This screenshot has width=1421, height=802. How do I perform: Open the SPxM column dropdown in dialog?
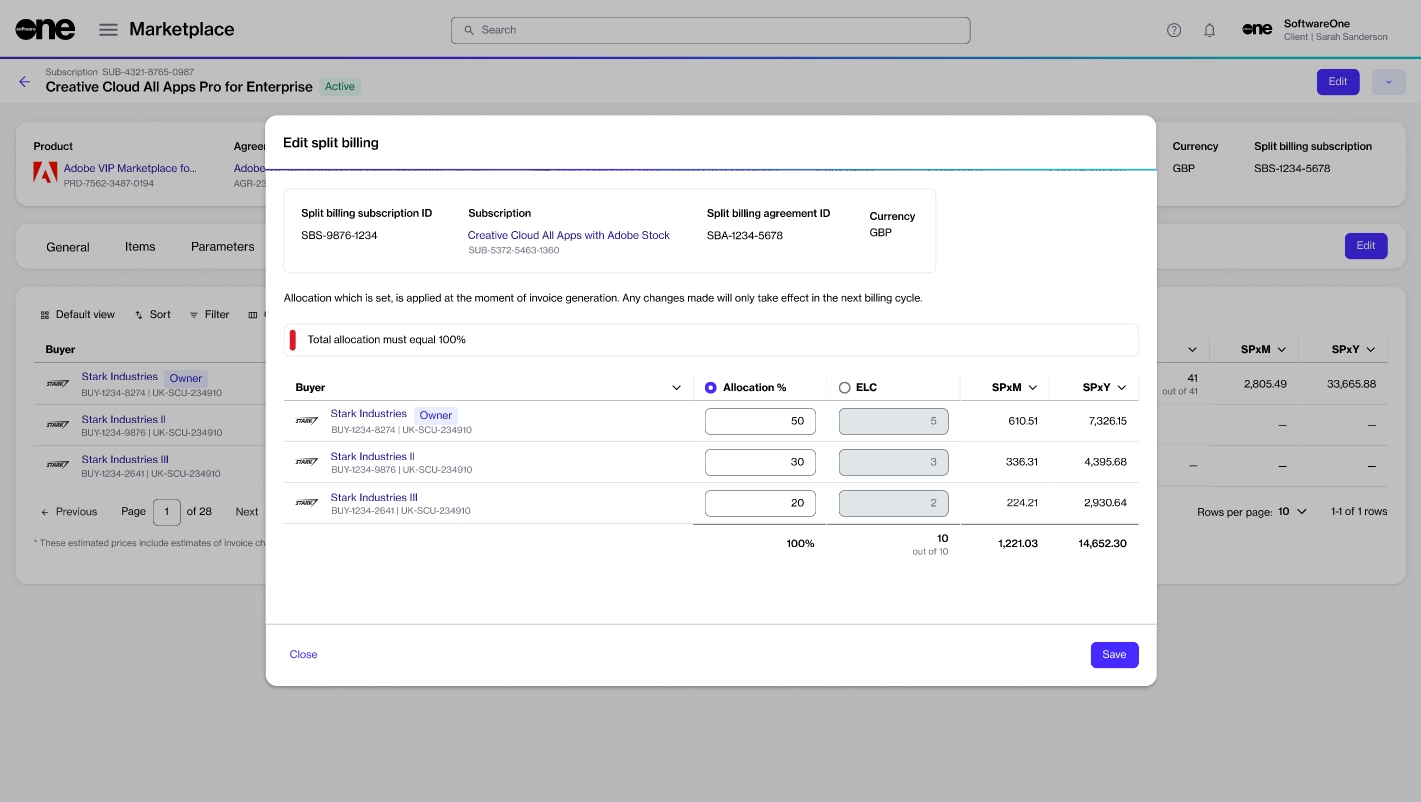click(1032, 388)
